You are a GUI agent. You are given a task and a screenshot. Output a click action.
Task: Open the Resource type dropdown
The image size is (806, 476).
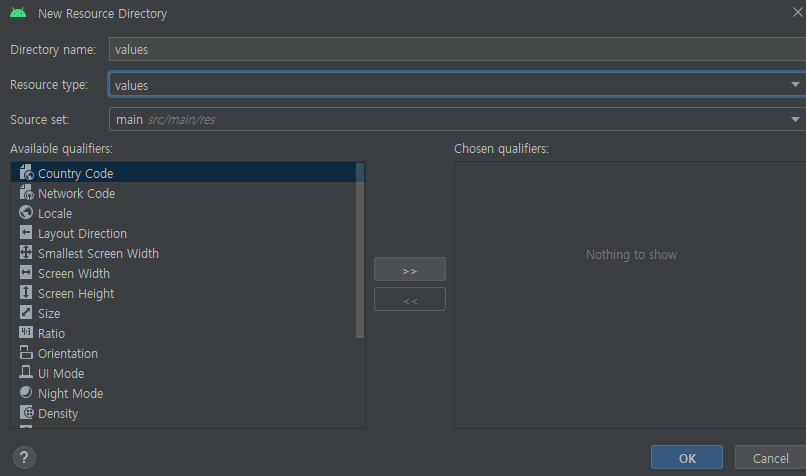pyautogui.click(x=457, y=85)
